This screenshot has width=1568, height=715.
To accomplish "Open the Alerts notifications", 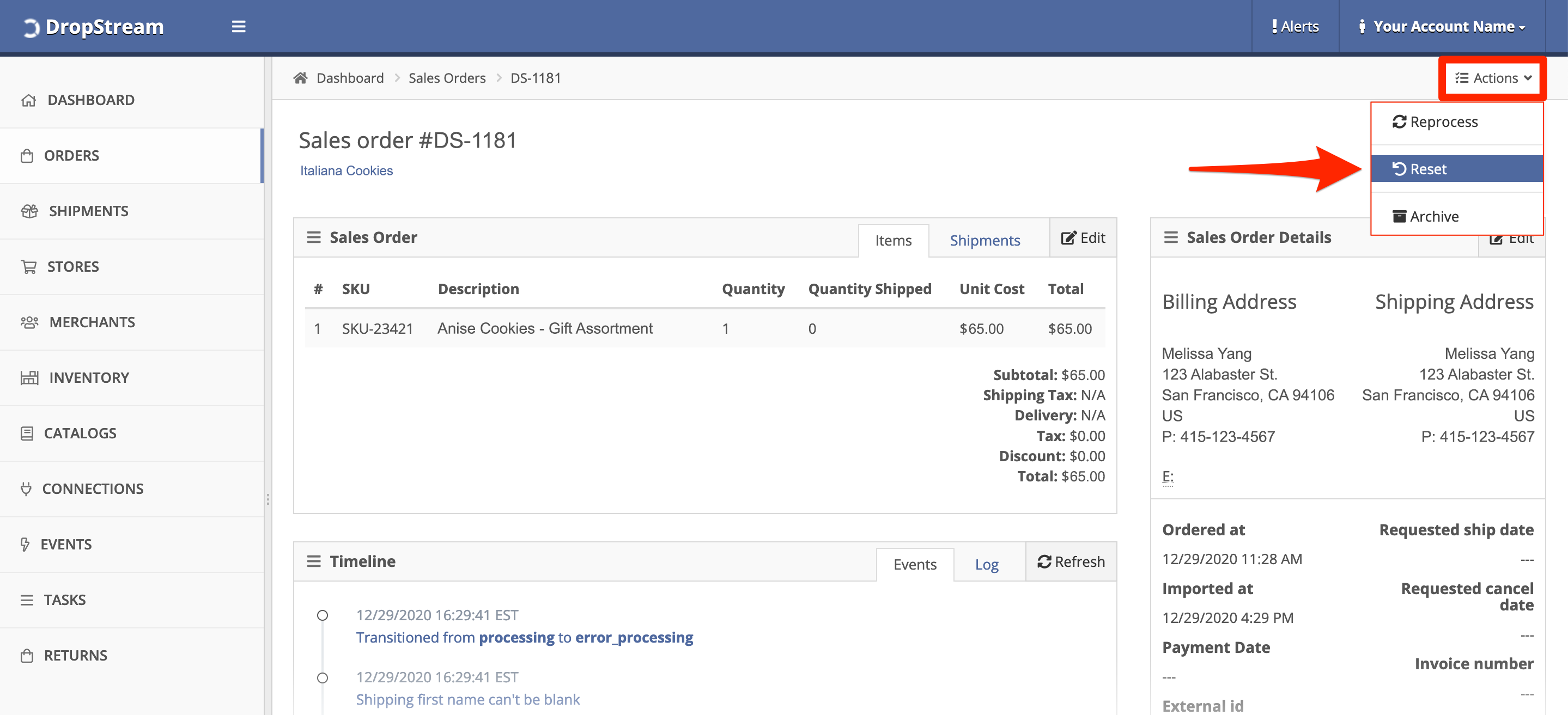I will [1294, 26].
